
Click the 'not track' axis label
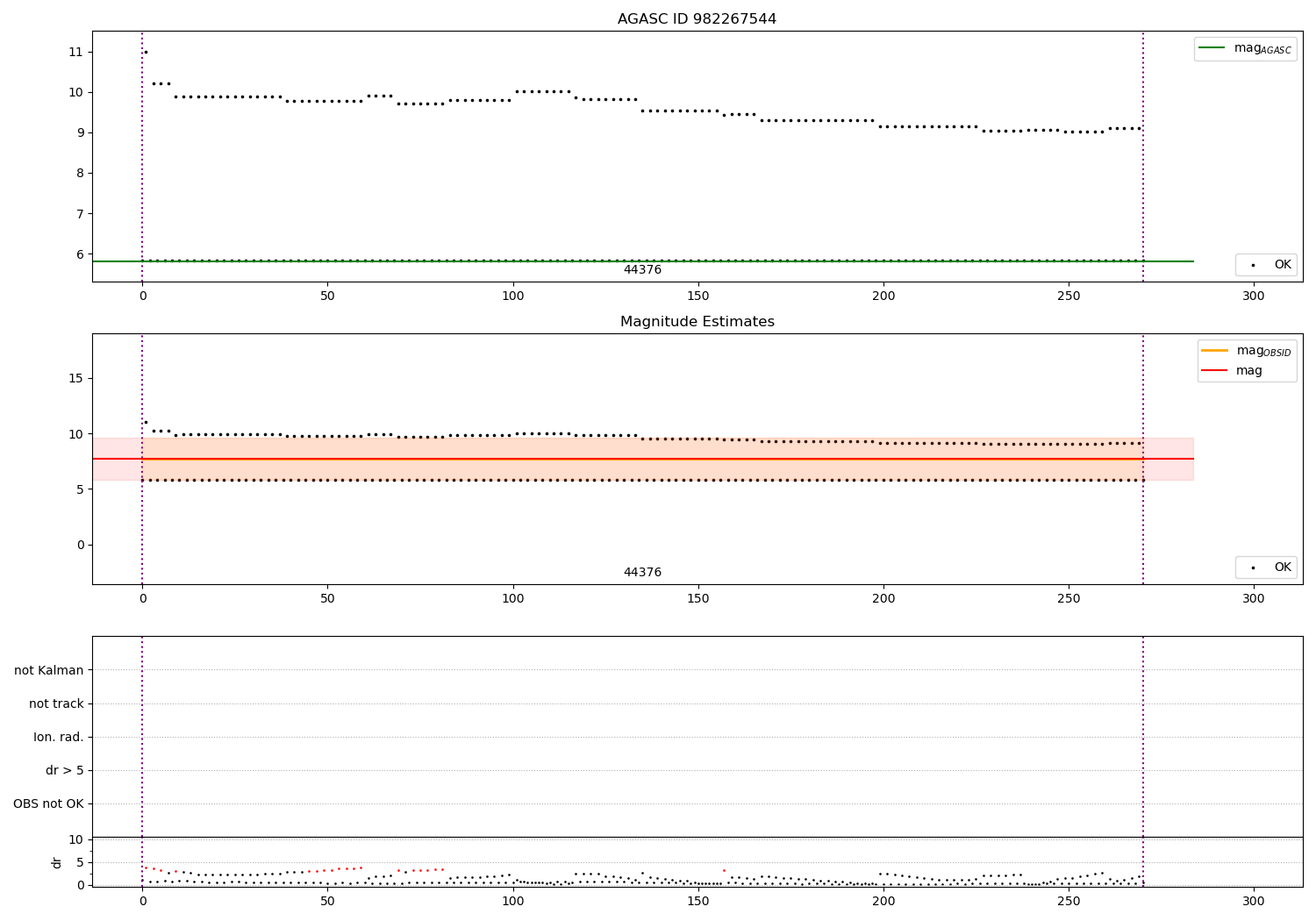pyautogui.click(x=56, y=703)
